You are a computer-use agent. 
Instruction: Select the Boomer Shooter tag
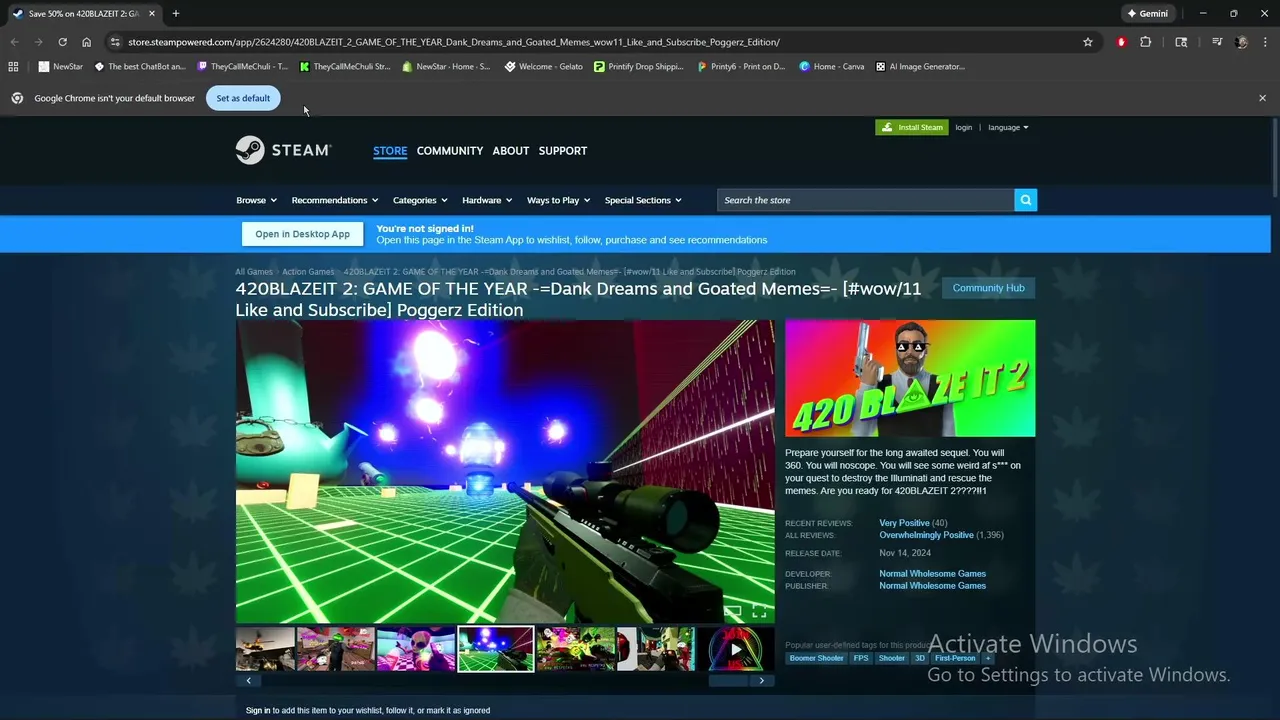click(816, 658)
